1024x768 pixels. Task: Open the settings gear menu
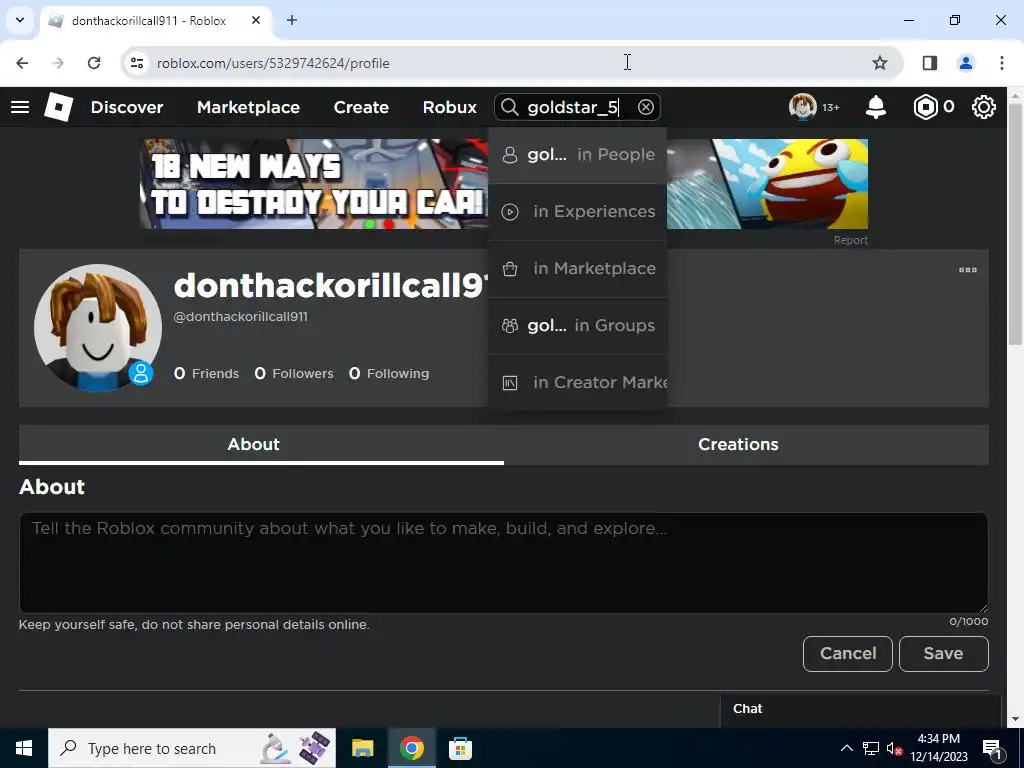pyautogui.click(x=984, y=107)
